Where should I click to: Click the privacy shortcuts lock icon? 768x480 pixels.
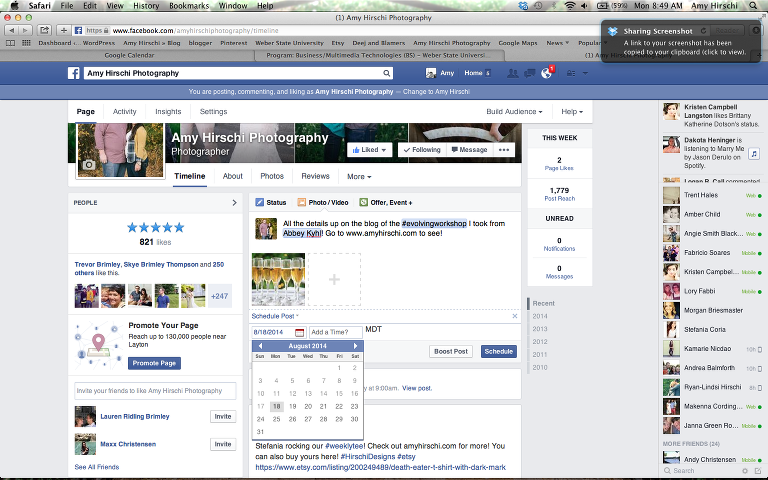pos(571,73)
